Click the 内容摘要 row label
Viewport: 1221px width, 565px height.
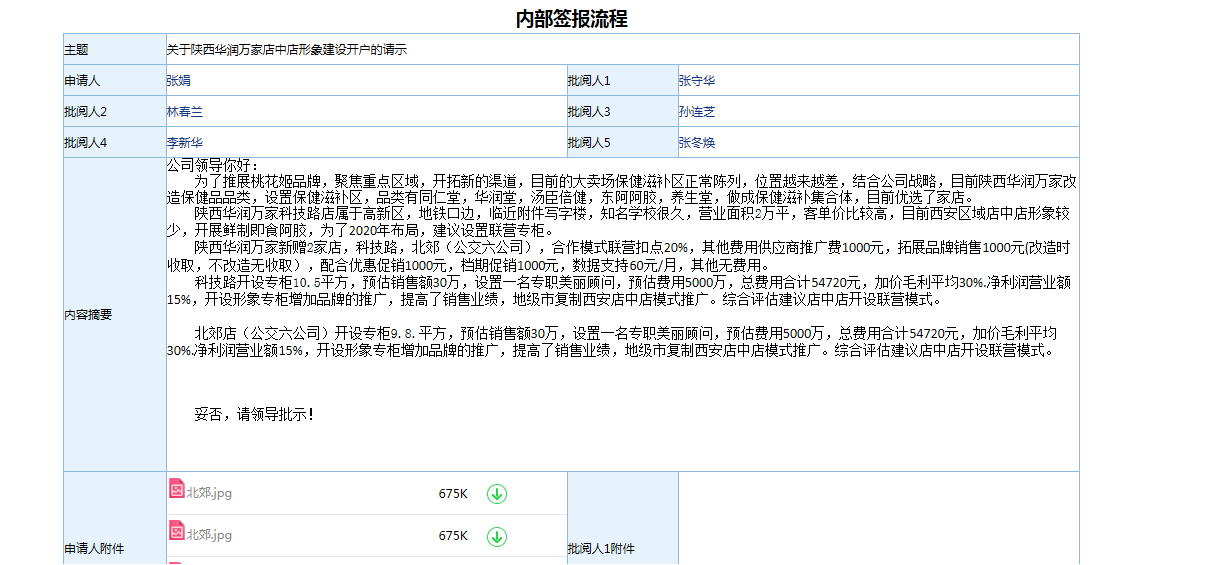(88, 315)
